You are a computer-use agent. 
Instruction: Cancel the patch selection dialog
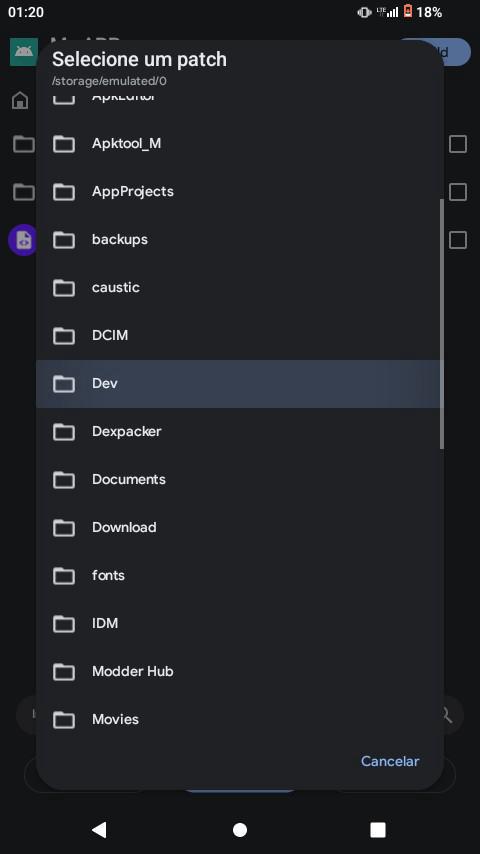point(390,761)
